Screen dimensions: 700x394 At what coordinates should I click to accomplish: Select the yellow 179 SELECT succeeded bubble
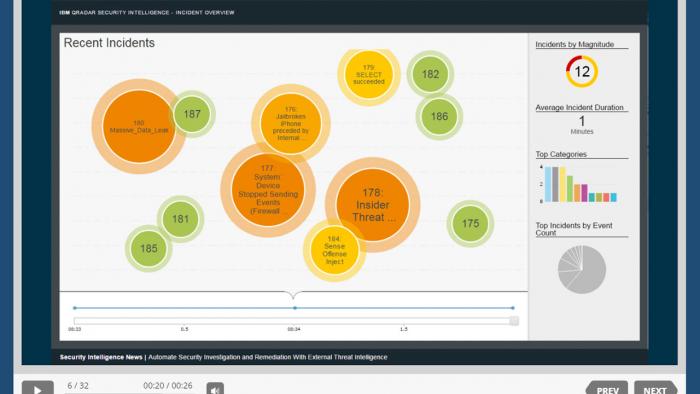pos(369,75)
